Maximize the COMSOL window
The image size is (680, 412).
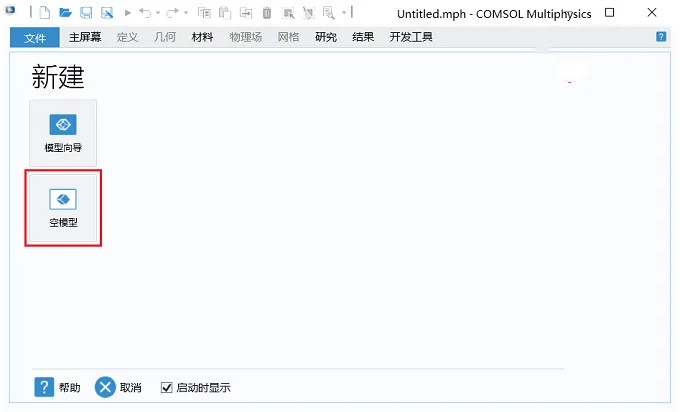609,13
